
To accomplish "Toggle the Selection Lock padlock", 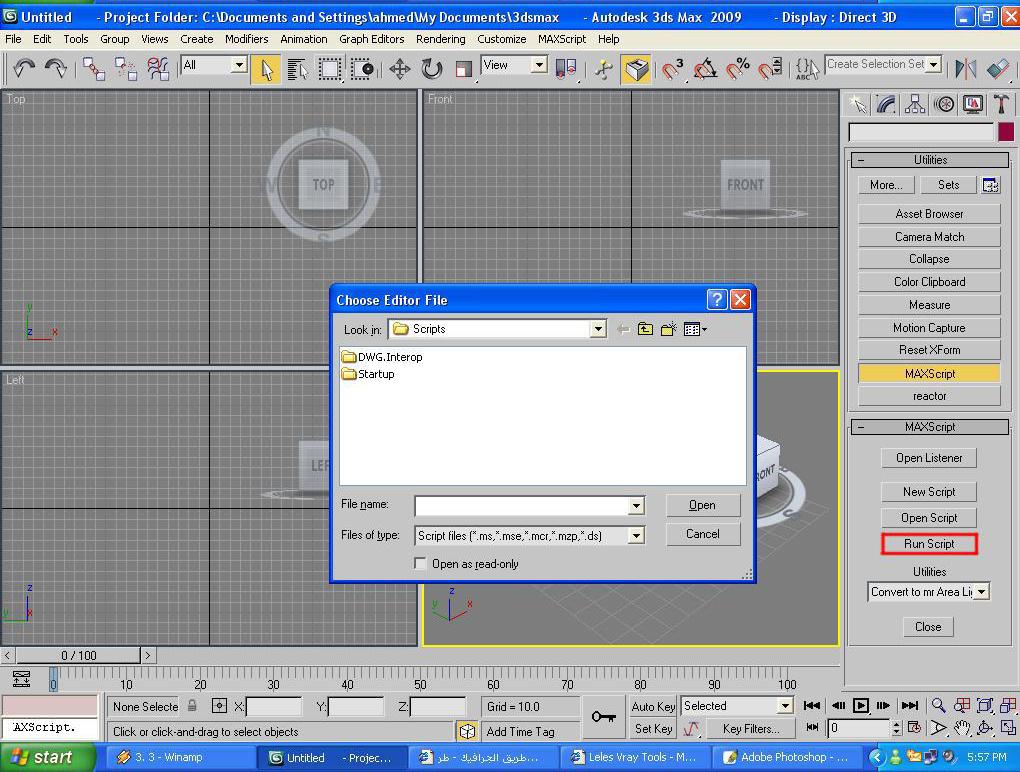I will (x=193, y=706).
